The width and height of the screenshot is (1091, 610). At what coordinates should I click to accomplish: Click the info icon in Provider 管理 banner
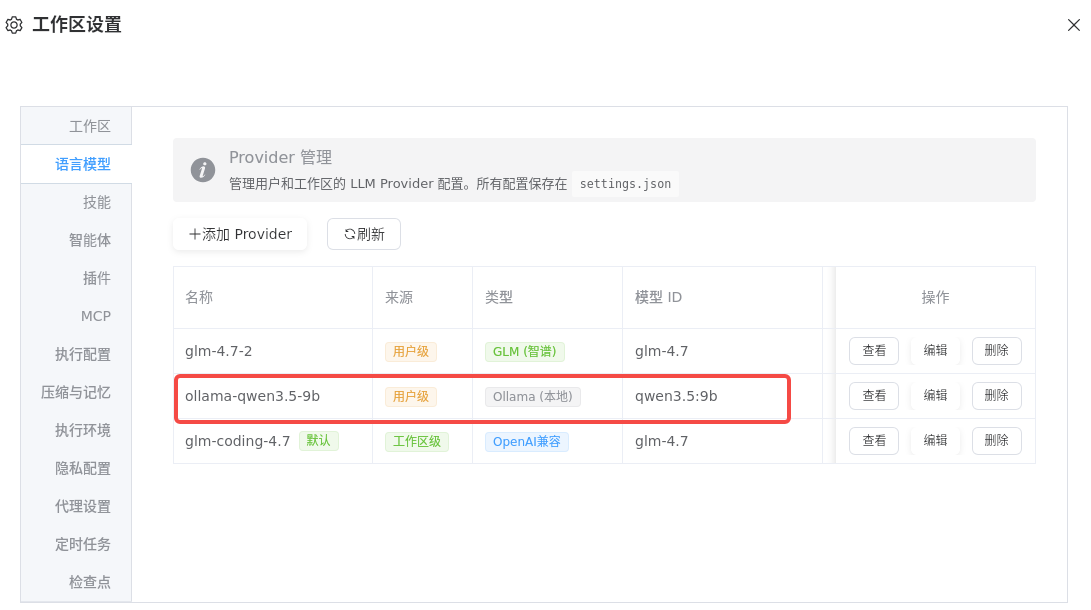pyautogui.click(x=203, y=170)
